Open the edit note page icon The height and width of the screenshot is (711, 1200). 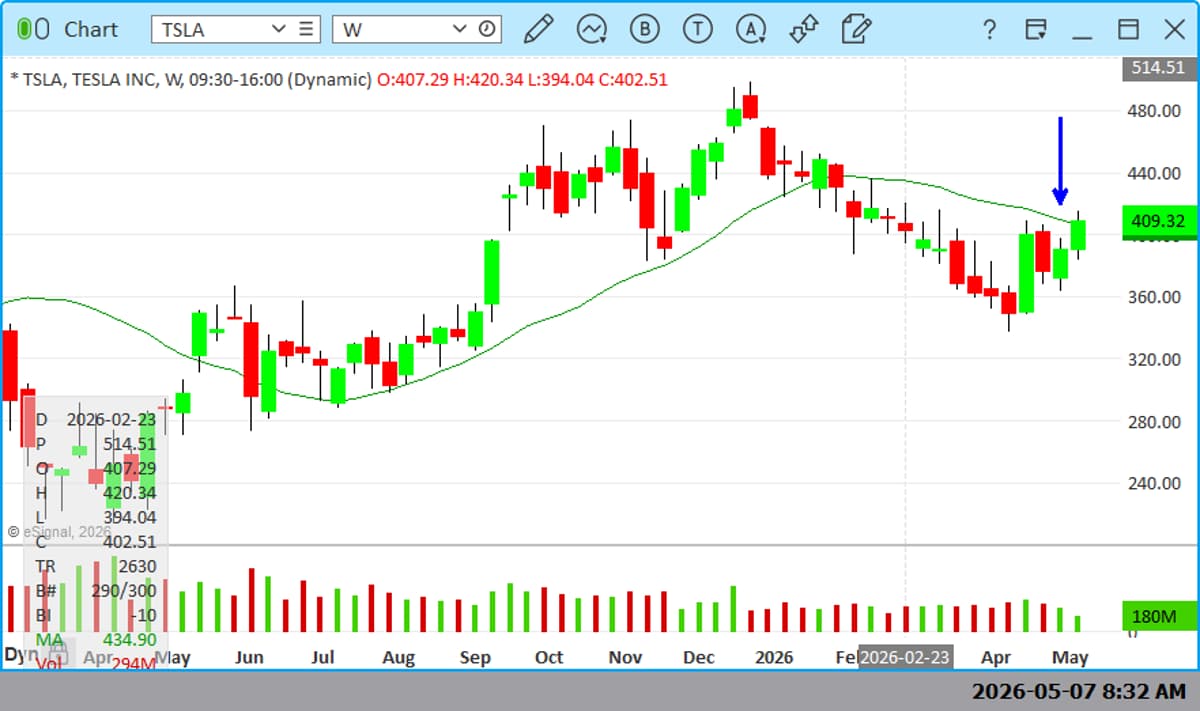pyautogui.click(x=856, y=29)
